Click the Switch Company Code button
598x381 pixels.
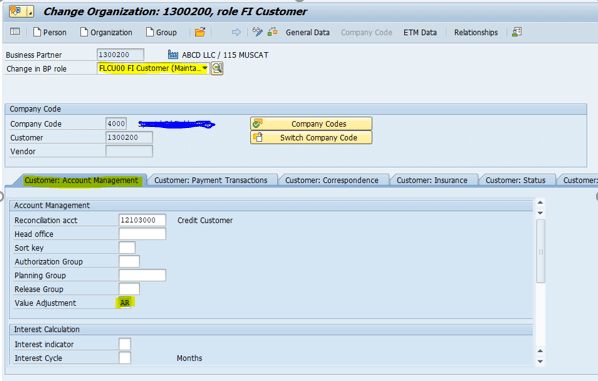(x=311, y=138)
